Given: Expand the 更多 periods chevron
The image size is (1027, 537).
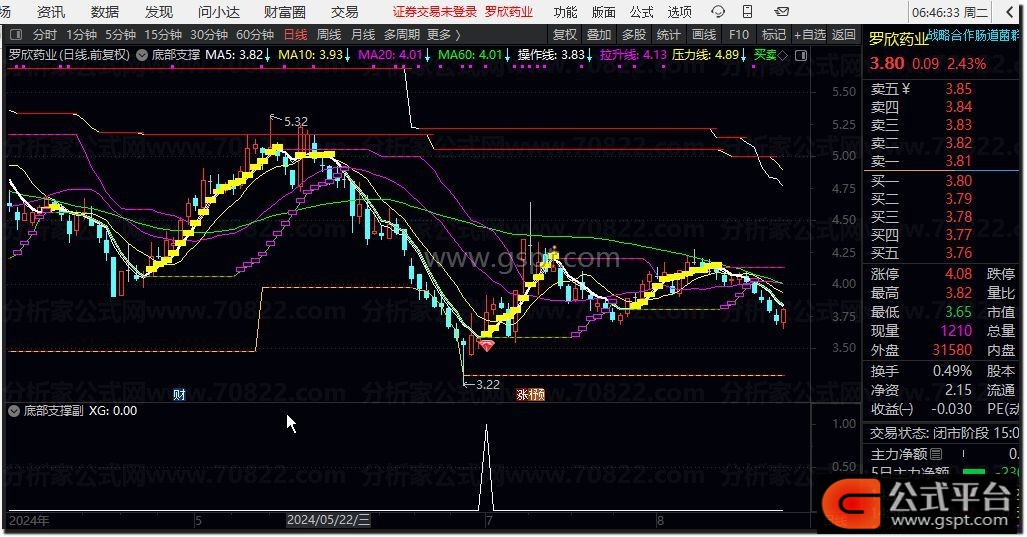Looking at the screenshot, I should (457, 35).
